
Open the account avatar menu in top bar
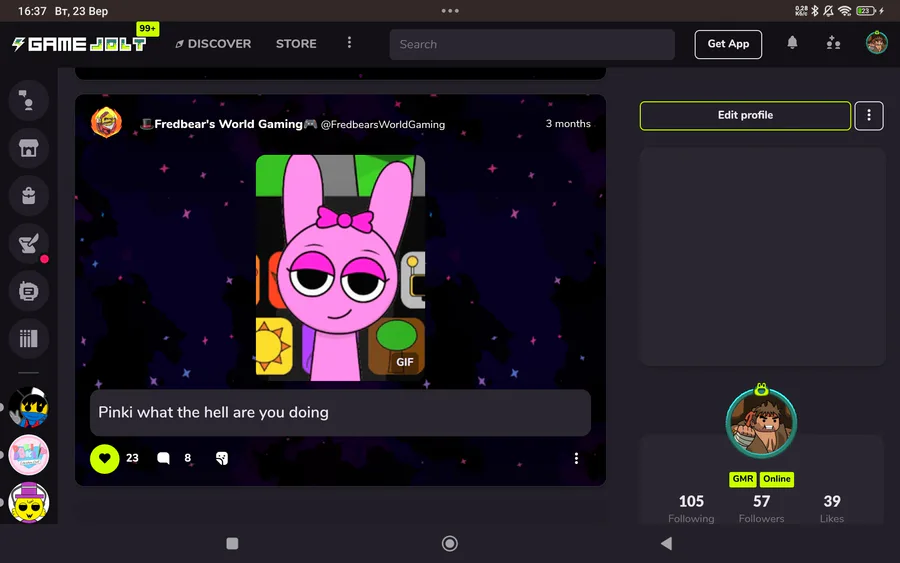coord(876,43)
